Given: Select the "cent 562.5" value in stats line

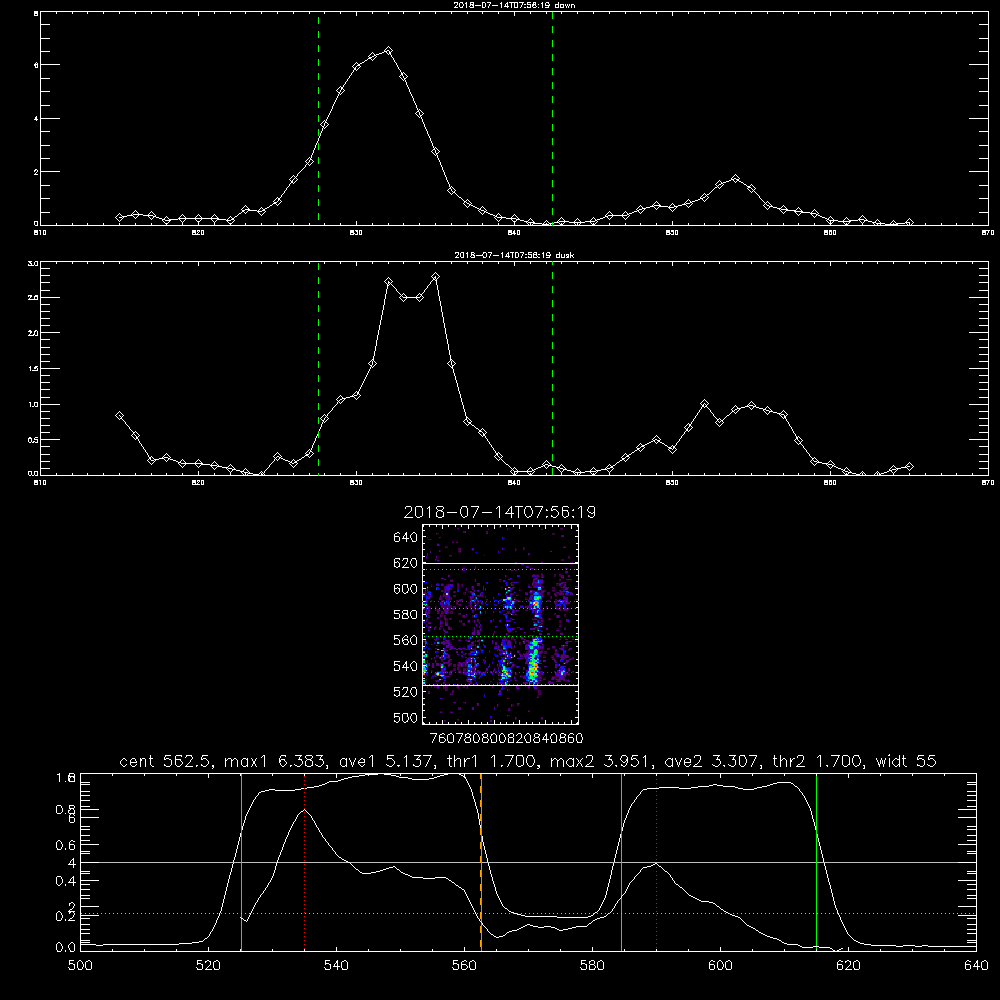Looking at the screenshot, I should pyautogui.click(x=167, y=761).
